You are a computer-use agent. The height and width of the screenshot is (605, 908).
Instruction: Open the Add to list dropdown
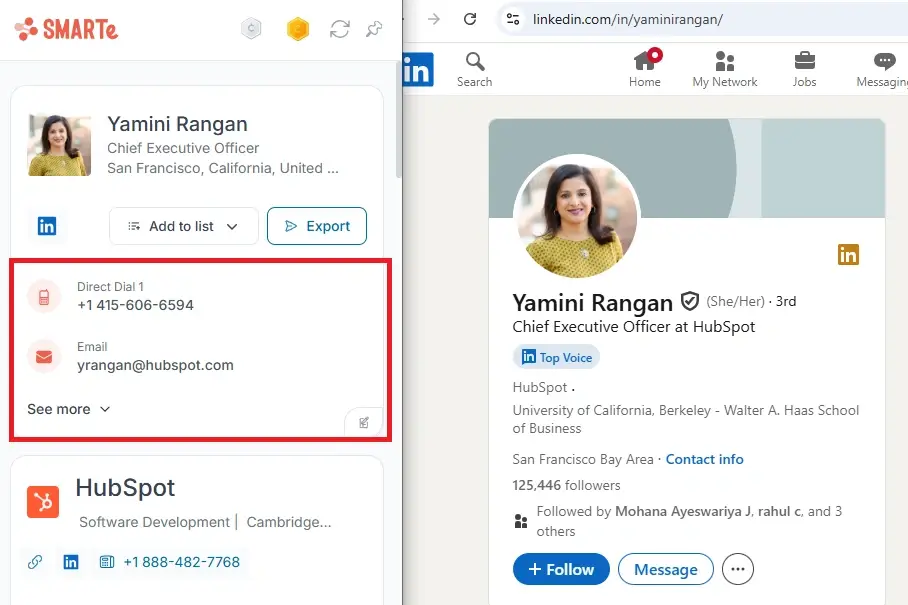tap(184, 226)
